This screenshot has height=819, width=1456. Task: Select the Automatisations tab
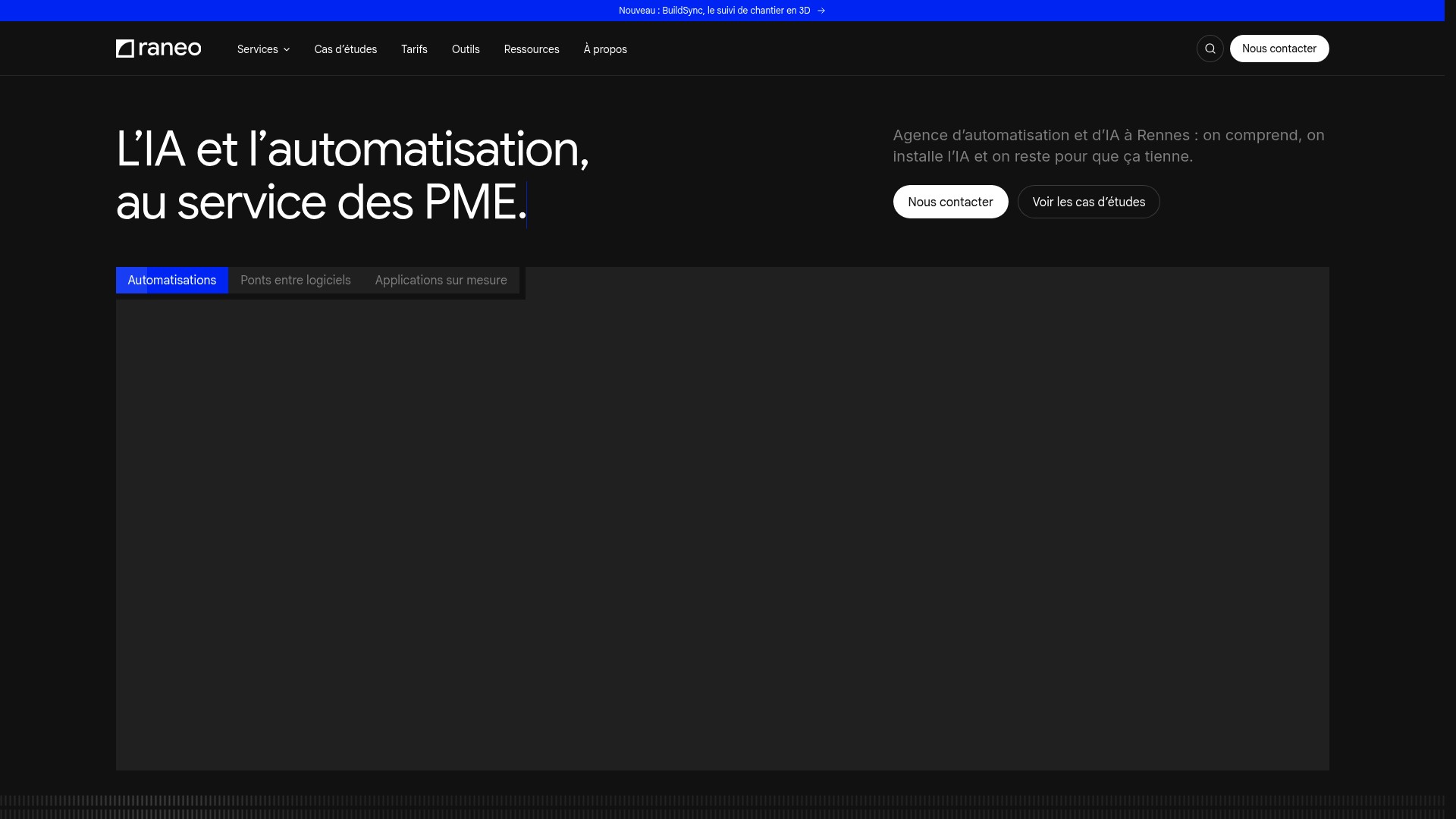(x=172, y=281)
